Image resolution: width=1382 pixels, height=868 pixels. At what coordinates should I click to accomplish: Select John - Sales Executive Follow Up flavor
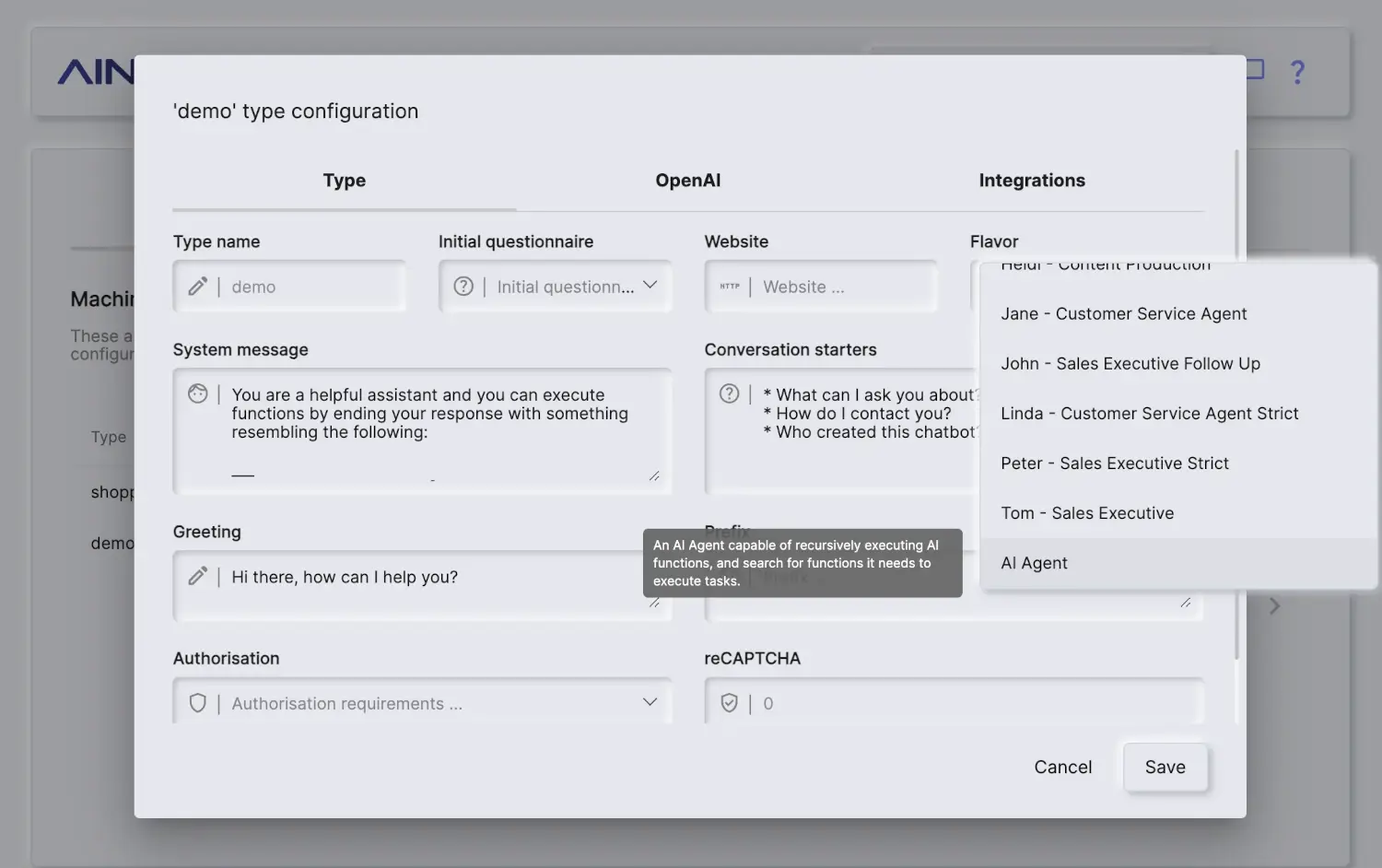pyautogui.click(x=1179, y=364)
